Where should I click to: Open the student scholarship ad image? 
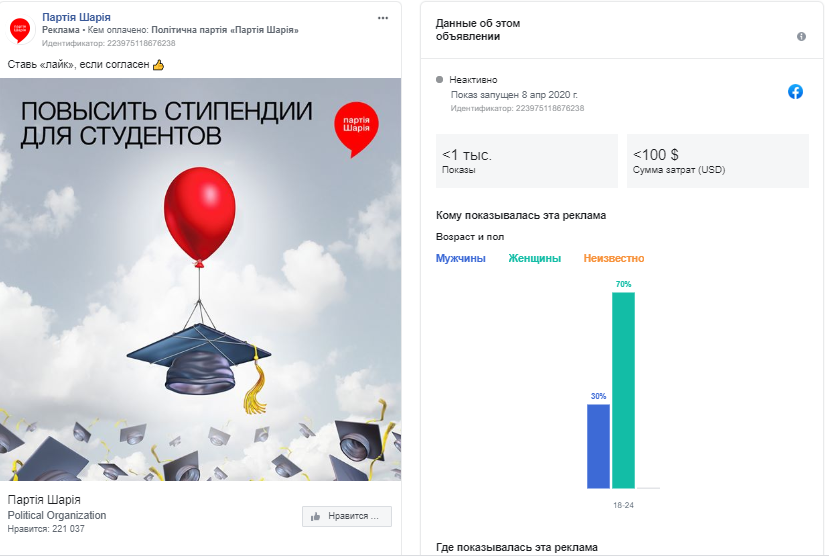pyautogui.click(x=200, y=280)
